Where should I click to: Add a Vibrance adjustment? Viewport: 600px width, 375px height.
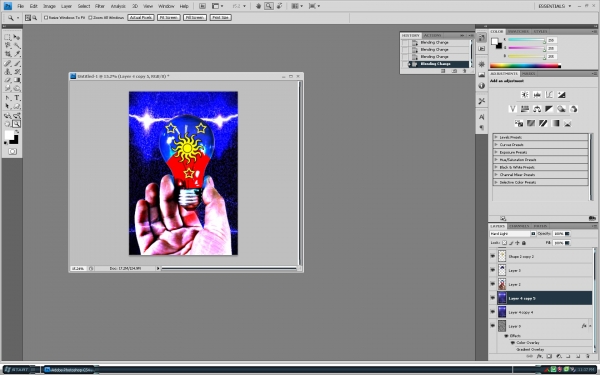click(513, 109)
